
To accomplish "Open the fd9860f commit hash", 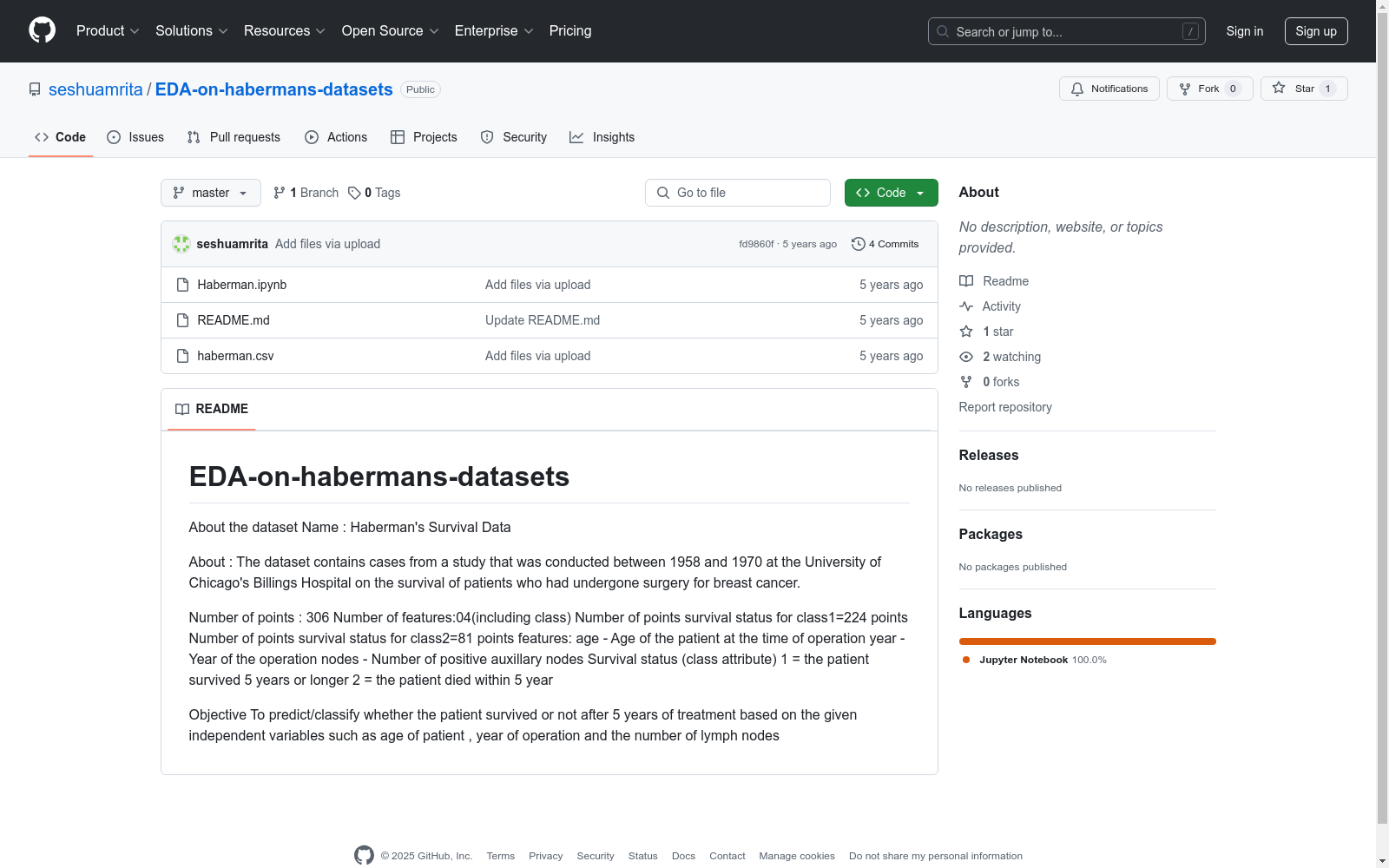I will coord(756,244).
